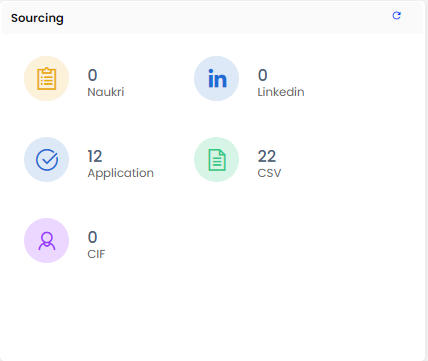Click the CIF count showing 0
The width and height of the screenshot is (428, 361).
click(x=93, y=237)
